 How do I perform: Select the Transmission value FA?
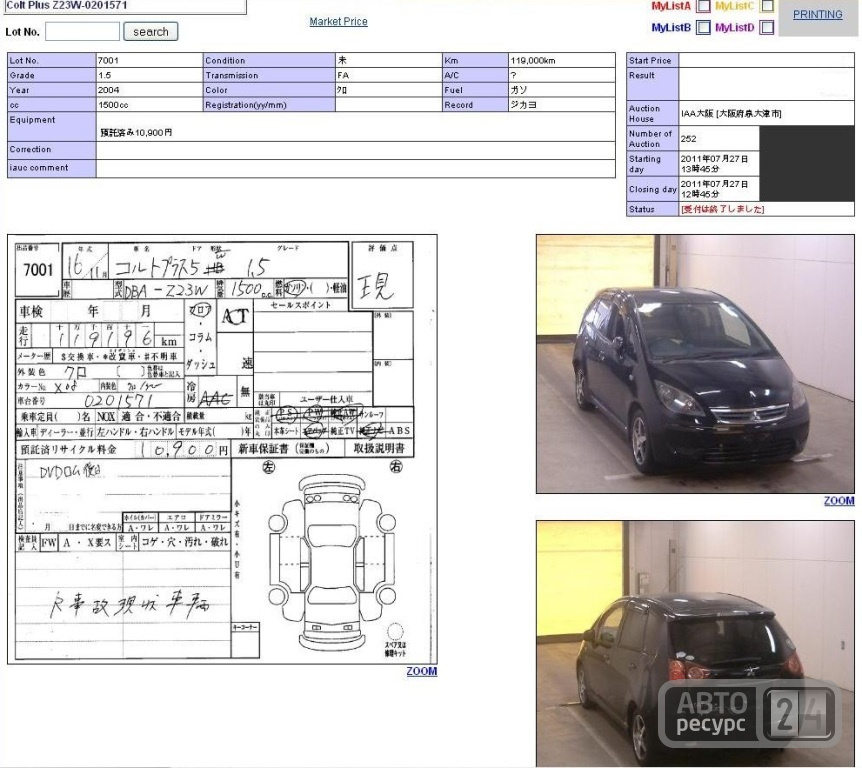tap(343, 75)
